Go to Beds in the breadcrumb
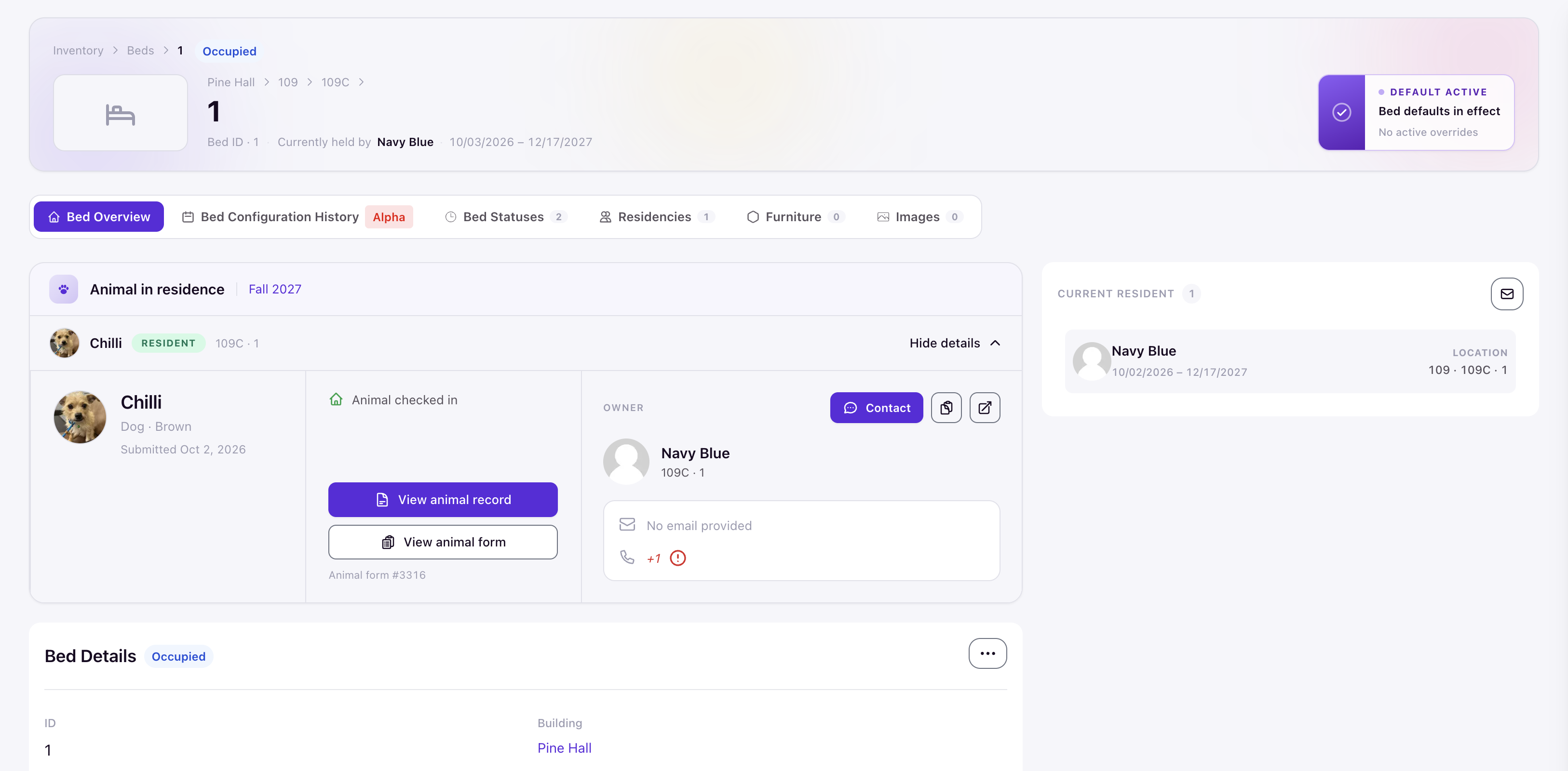1568x771 pixels. tap(140, 51)
